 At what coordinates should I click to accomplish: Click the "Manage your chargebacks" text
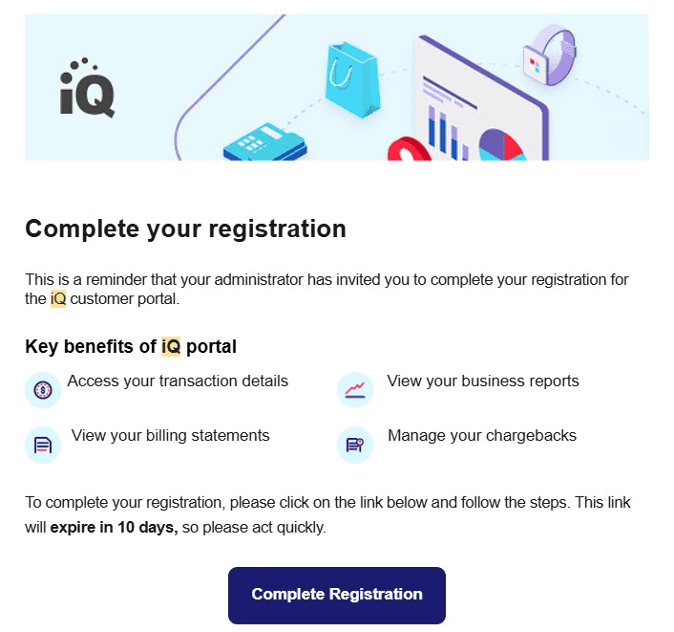click(482, 435)
